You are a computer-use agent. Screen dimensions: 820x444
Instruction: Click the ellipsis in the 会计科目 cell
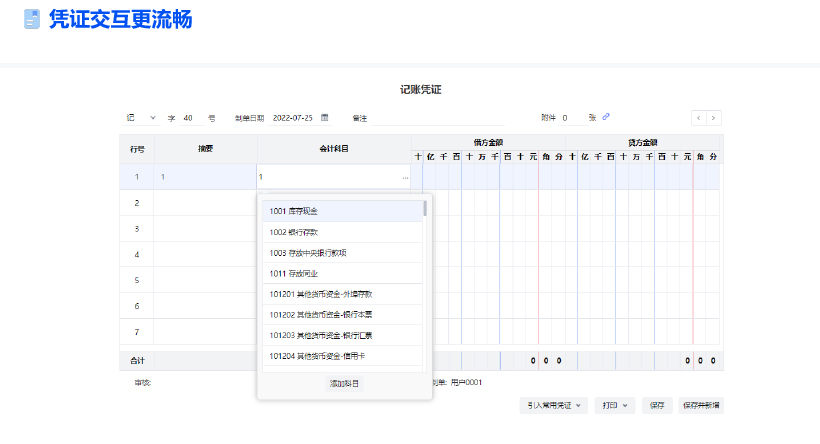405,177
